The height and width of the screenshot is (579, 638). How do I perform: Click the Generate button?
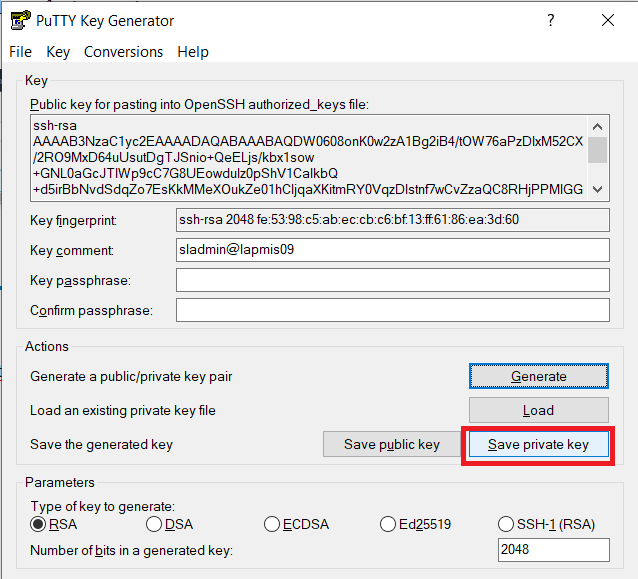click(x=539, y=376)
